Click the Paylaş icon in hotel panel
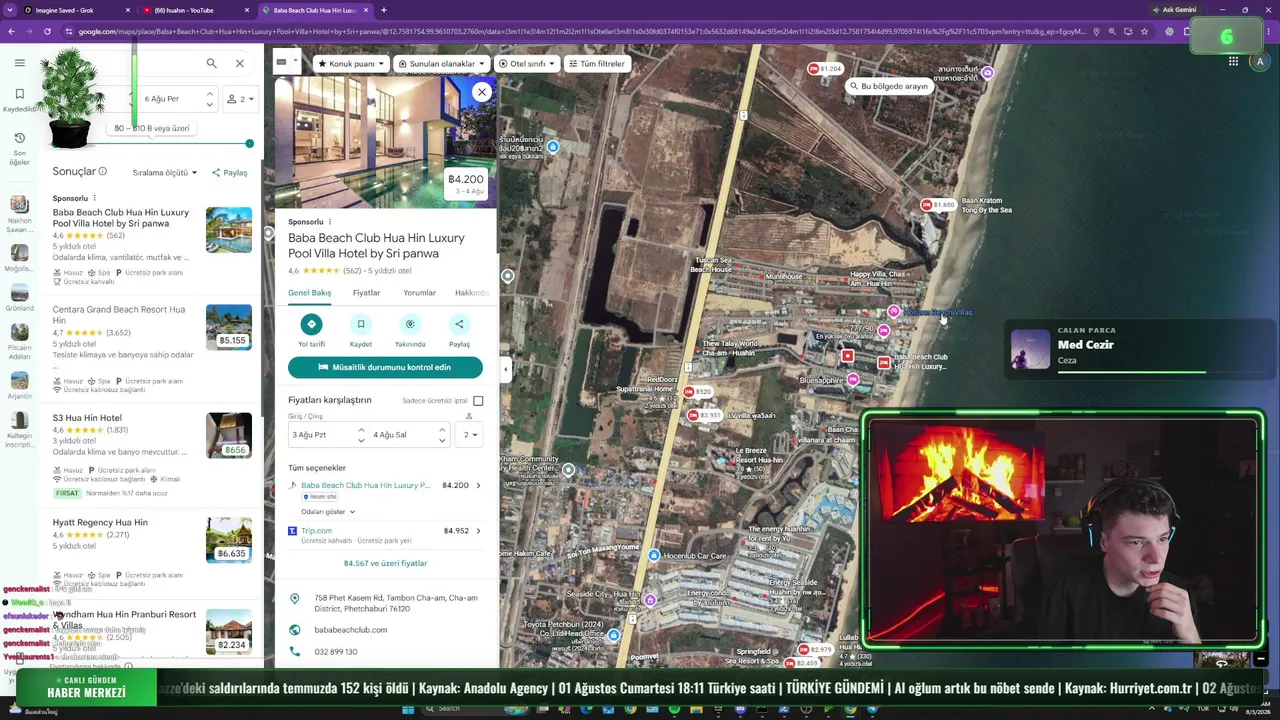This screenshot has width=1280, height=720. point(459,324)
